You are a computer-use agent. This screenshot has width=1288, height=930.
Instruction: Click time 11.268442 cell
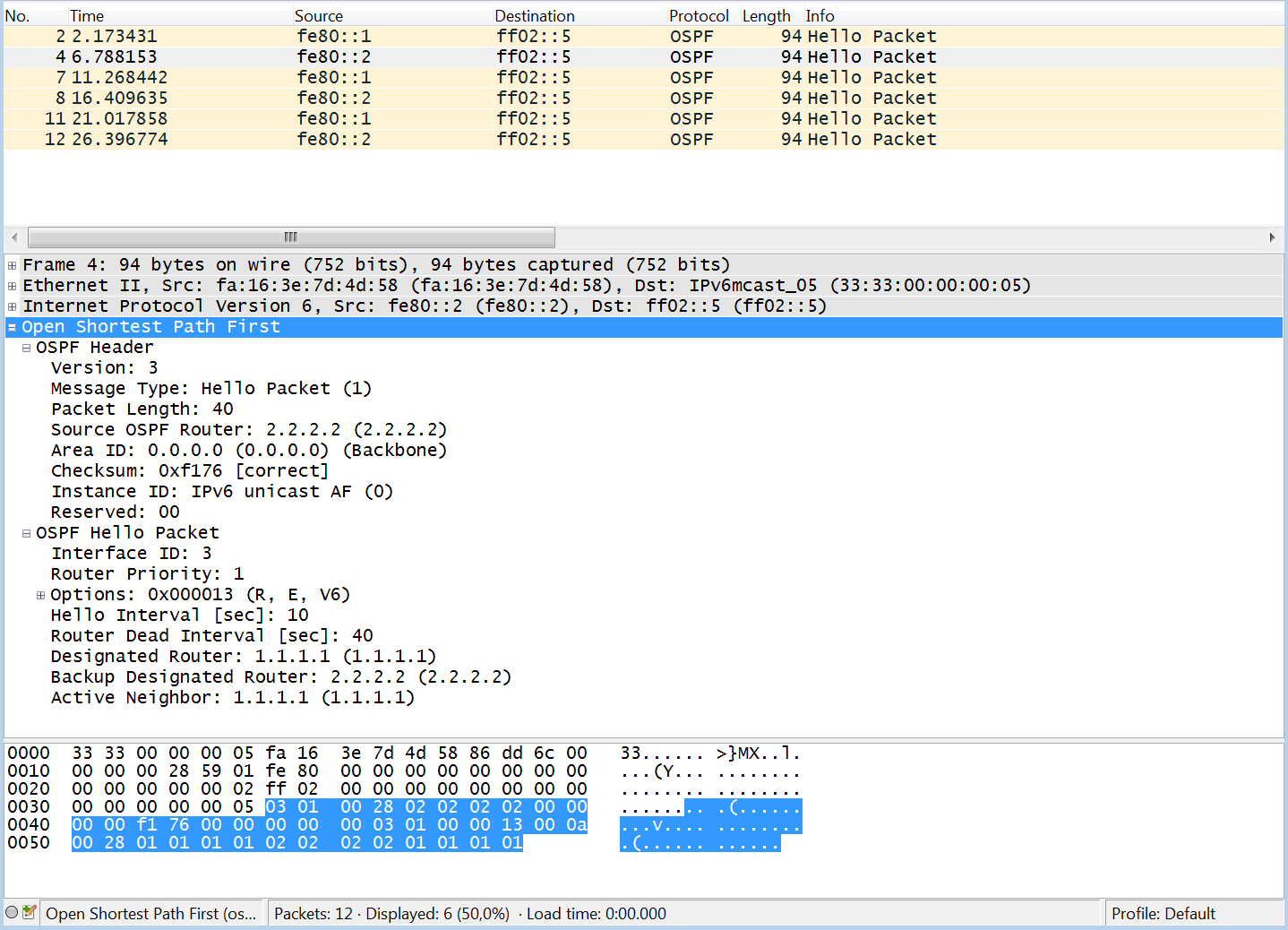(120, 77)
